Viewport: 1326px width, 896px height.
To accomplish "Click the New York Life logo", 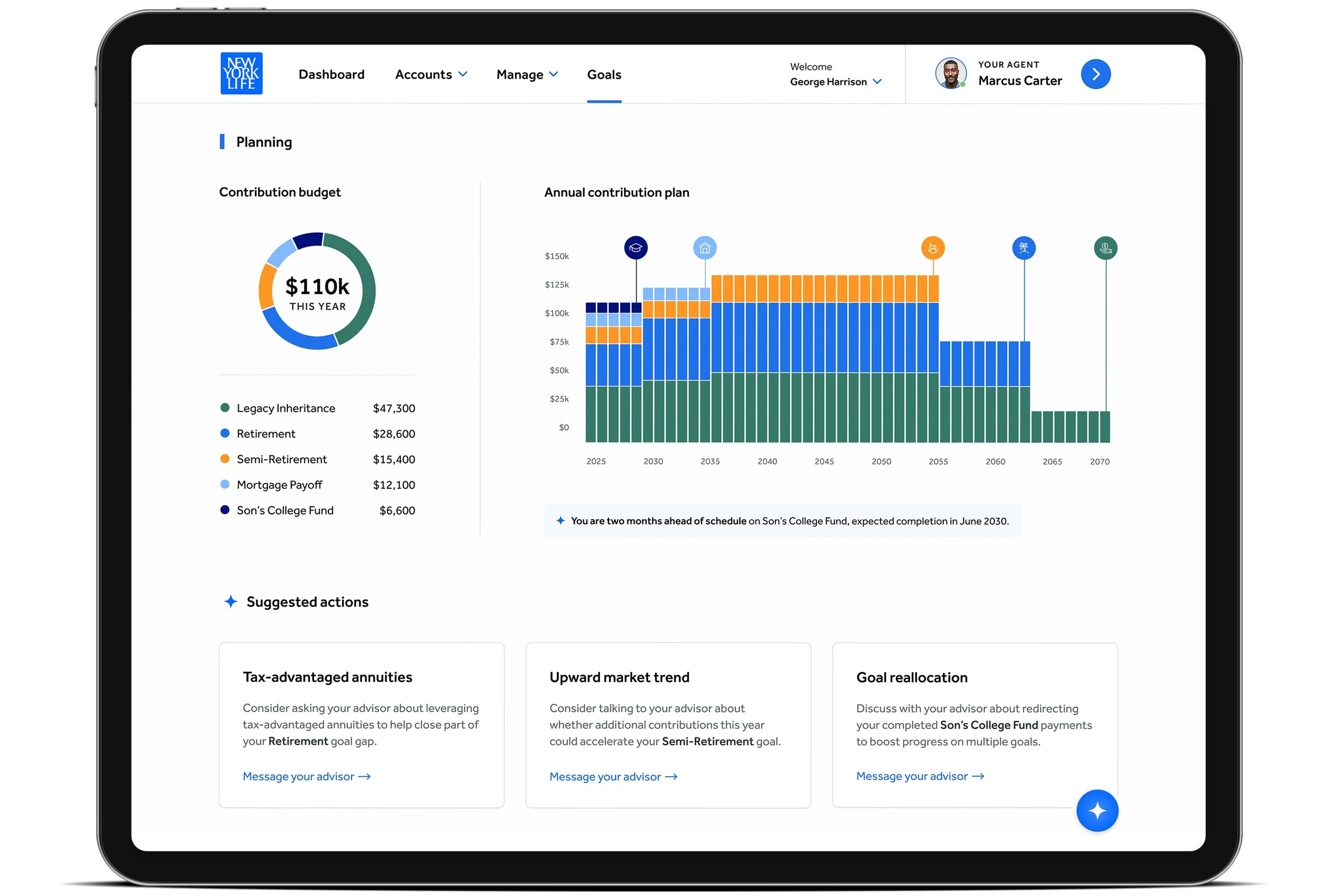I will click(241, 74).
